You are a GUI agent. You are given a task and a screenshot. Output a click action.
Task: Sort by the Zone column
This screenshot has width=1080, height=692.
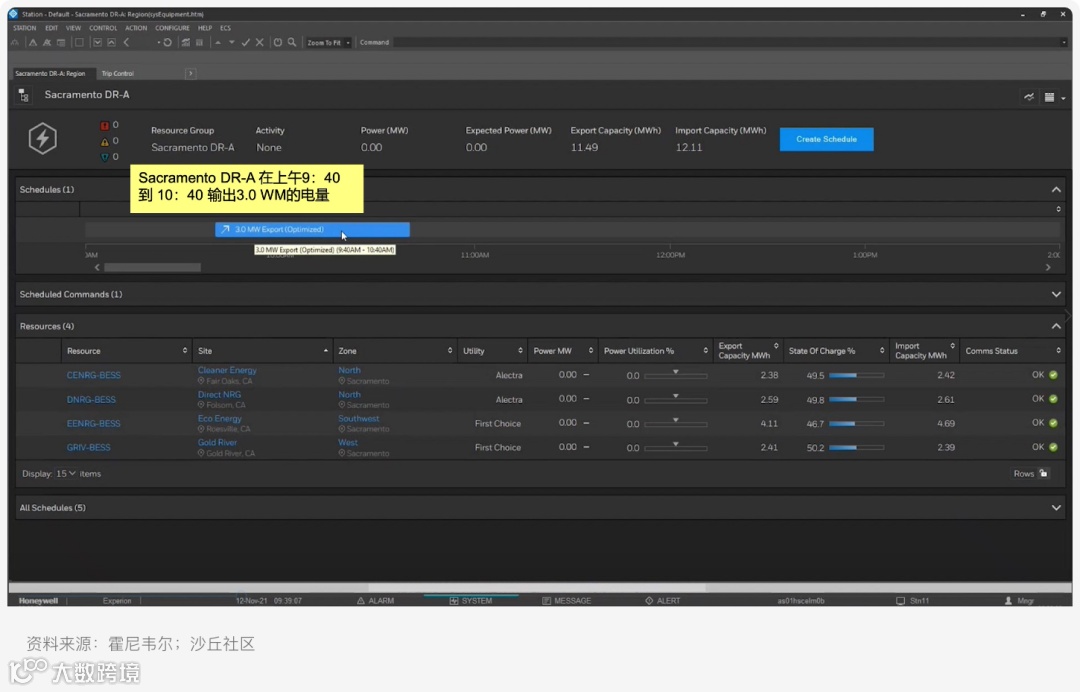click(395, 351)
